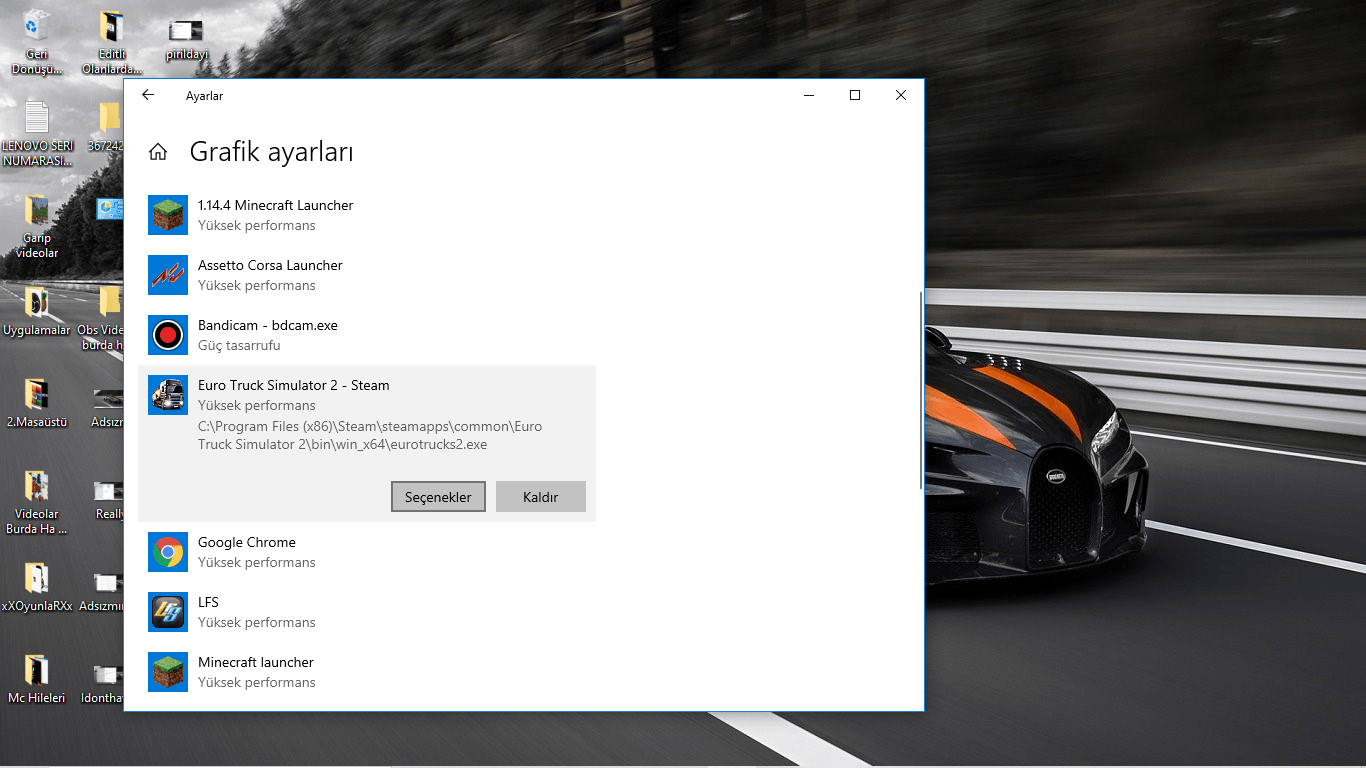The width and height of the screenshot is (1366, 768).
Task: Select the 1.14.4 Minecraft Launcher app icon
Action: [168, 215]
